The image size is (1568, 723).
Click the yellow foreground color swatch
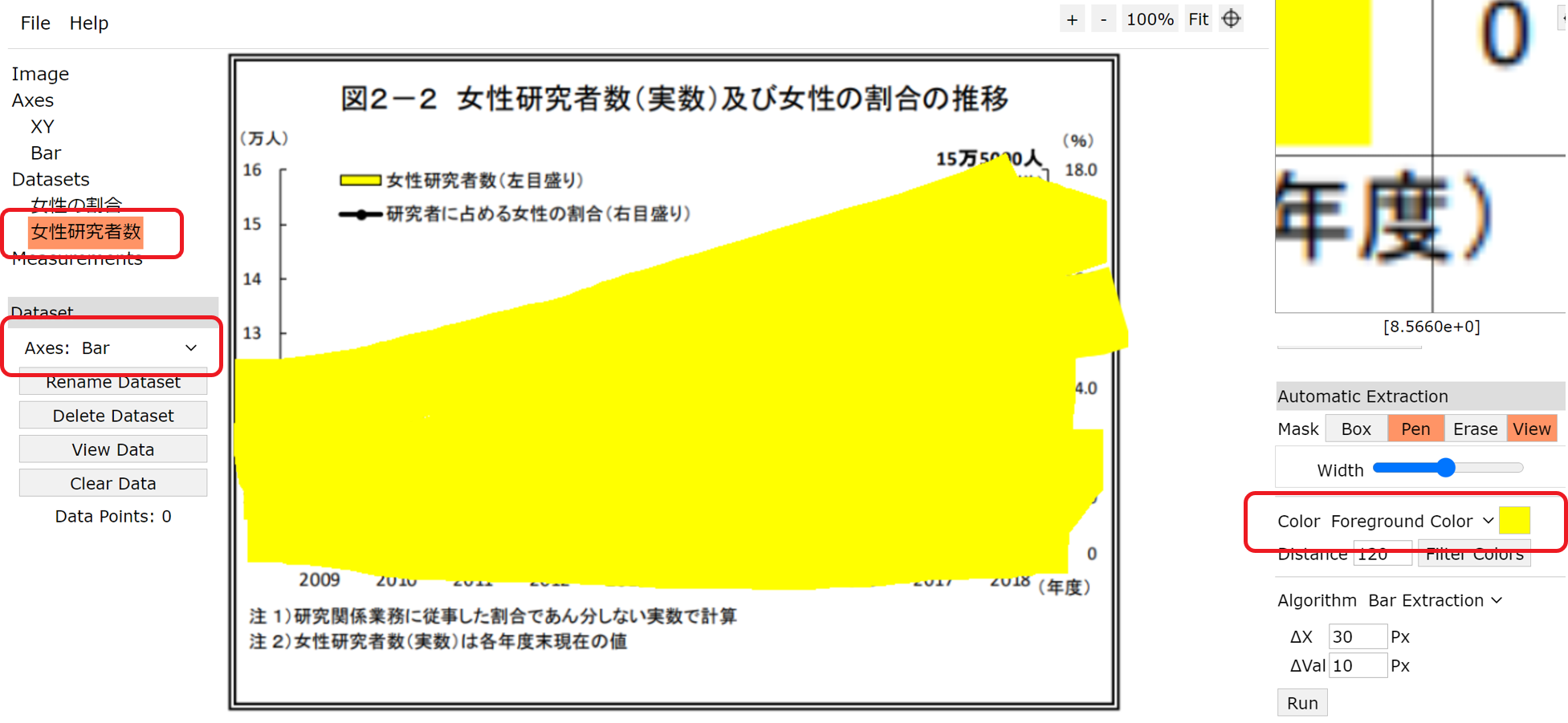[1514, 519]
